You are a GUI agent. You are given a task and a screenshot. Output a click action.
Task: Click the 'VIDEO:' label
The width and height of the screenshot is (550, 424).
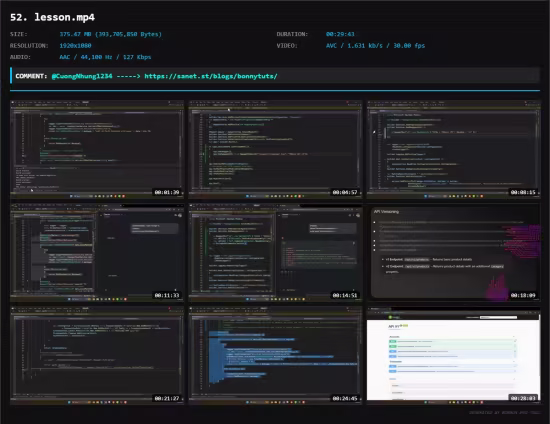click(x=287, y=46)
